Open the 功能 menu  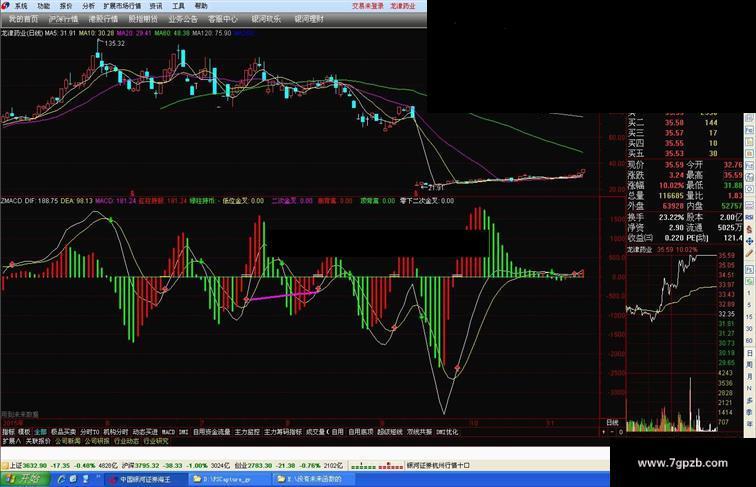(43, 6)
